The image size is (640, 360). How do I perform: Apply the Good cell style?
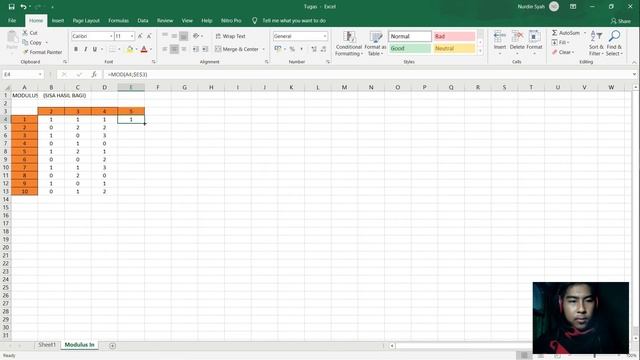coord(410,49)
